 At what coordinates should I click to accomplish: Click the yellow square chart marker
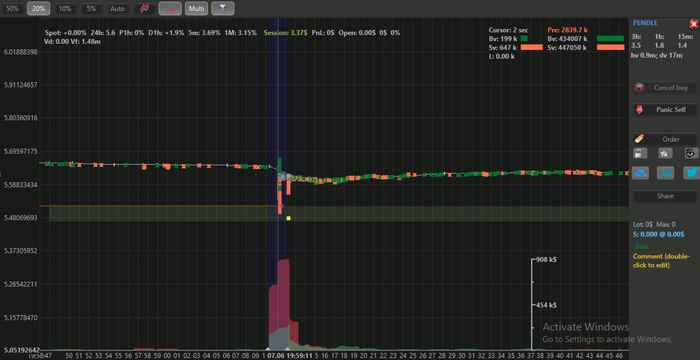pos(289,218)
